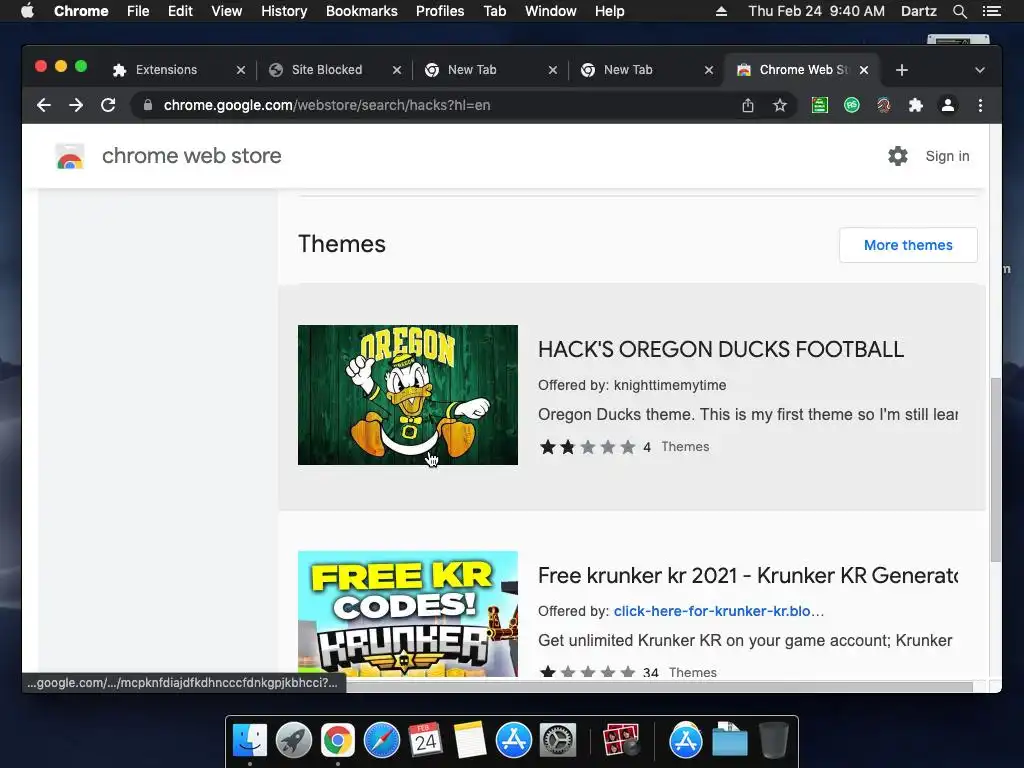
Task: Close the Extensions tab
Action: 241,70
